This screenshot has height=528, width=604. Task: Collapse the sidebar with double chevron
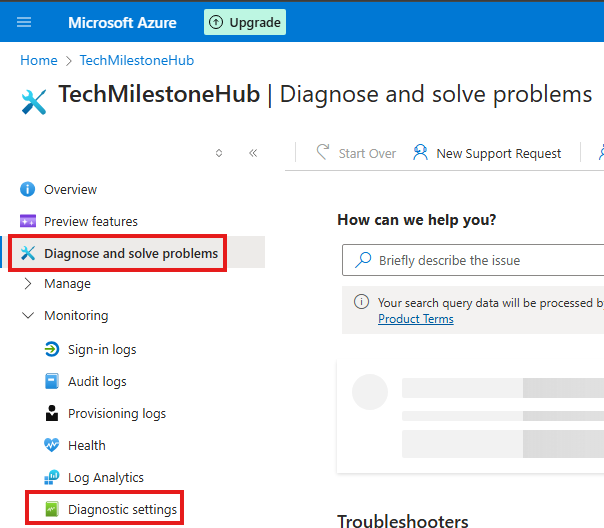tap(253, 153)
